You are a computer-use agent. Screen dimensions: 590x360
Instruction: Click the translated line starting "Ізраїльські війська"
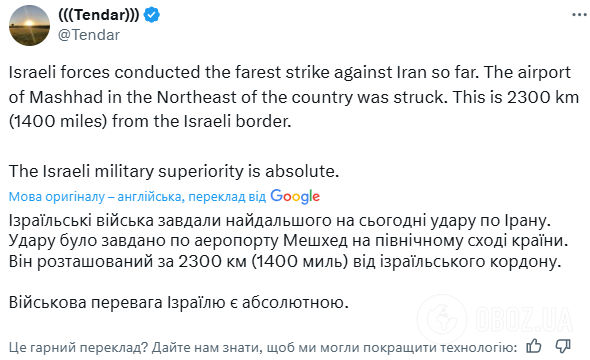[x=280, y=220]
